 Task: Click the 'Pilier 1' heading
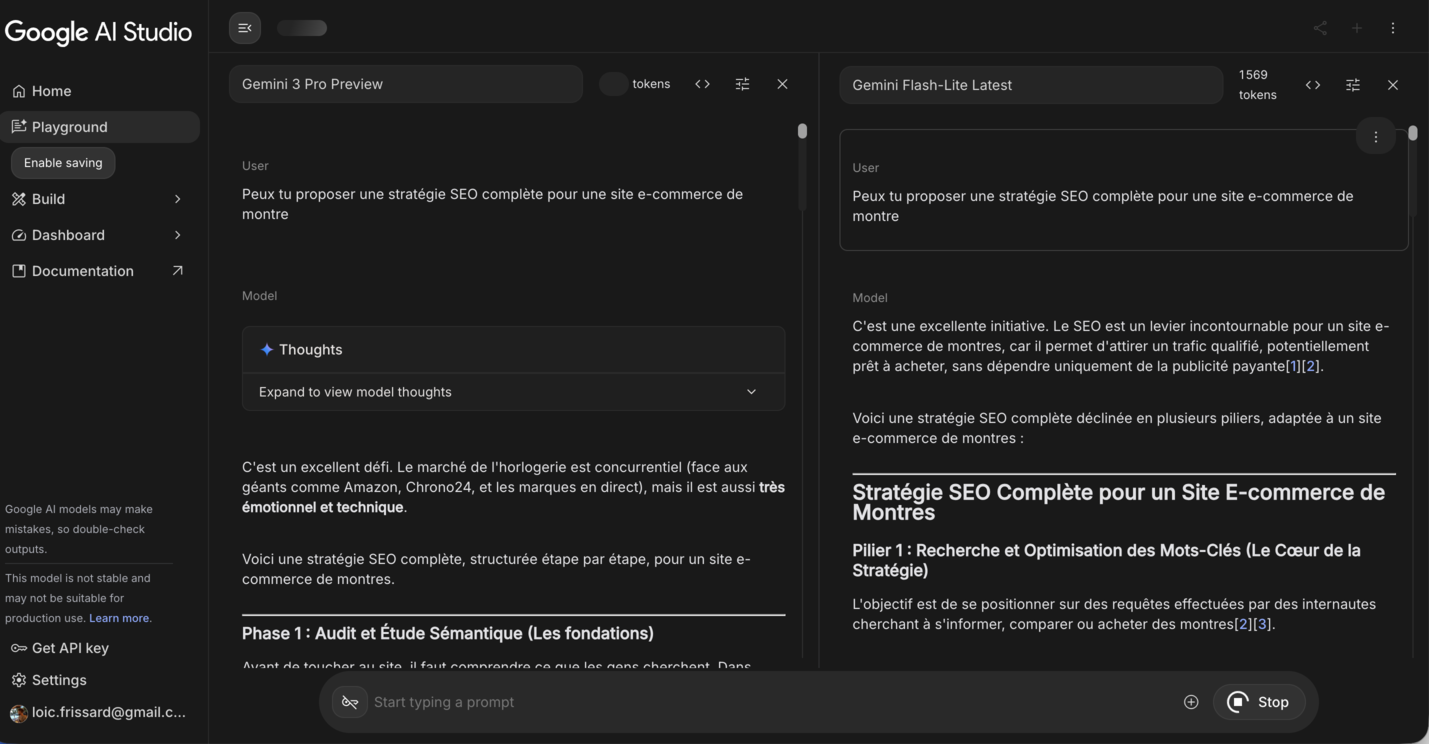click(x=1106, y=560)
